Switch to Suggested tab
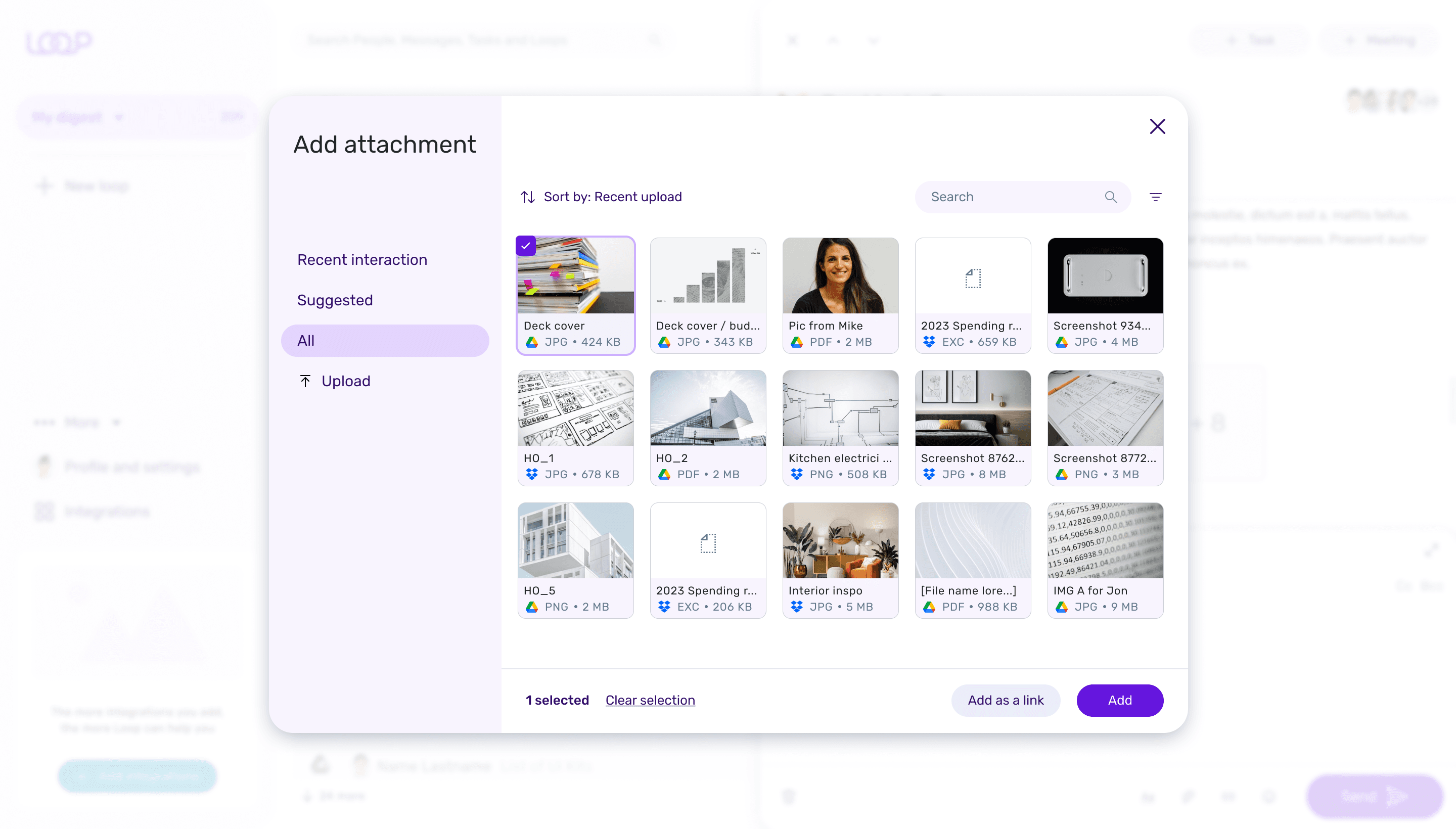1456x829 pixels. [335, 300]
